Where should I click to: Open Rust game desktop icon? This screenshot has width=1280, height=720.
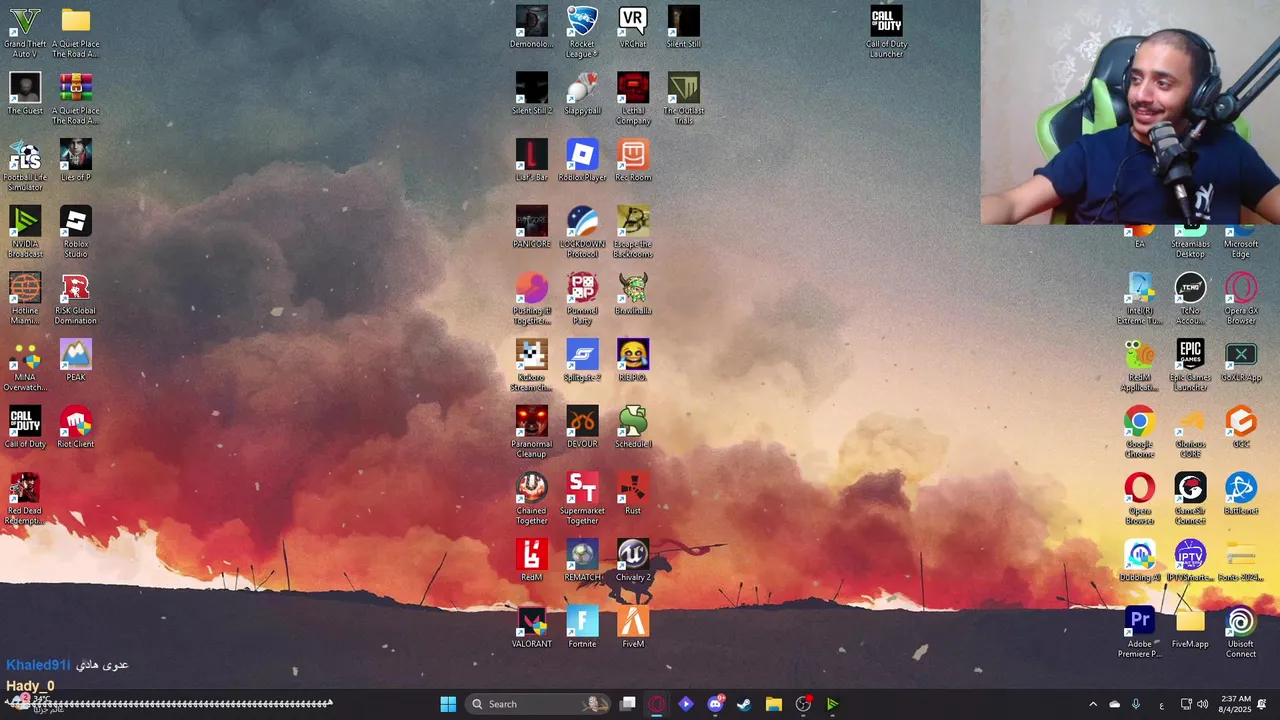click(633, 494)
